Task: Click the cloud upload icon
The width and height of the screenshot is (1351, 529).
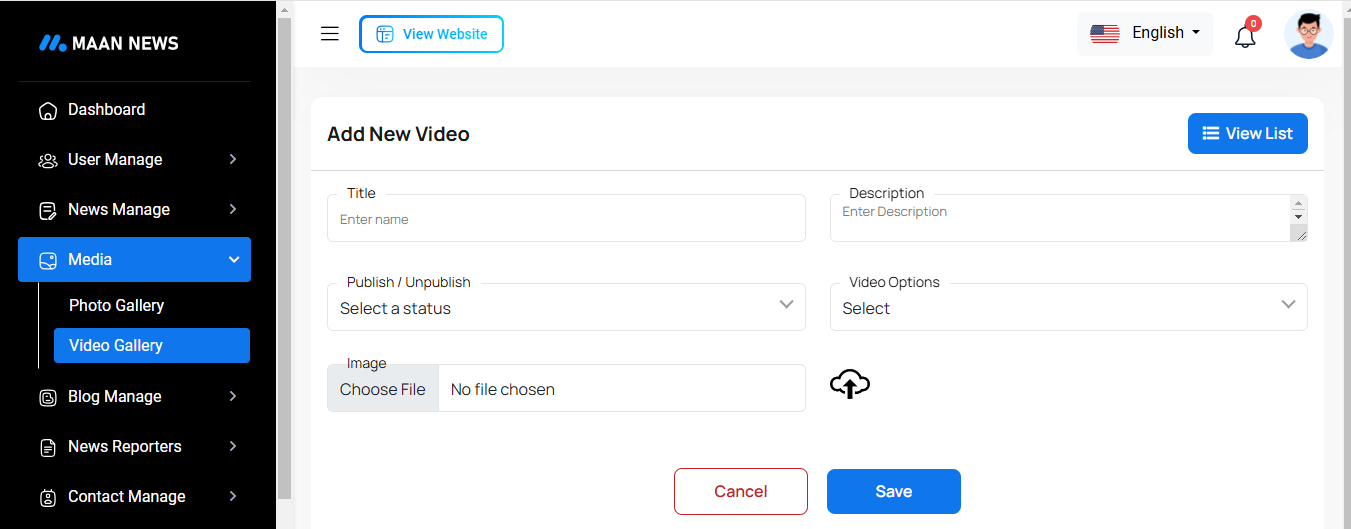Action: [x=850, y=384]
